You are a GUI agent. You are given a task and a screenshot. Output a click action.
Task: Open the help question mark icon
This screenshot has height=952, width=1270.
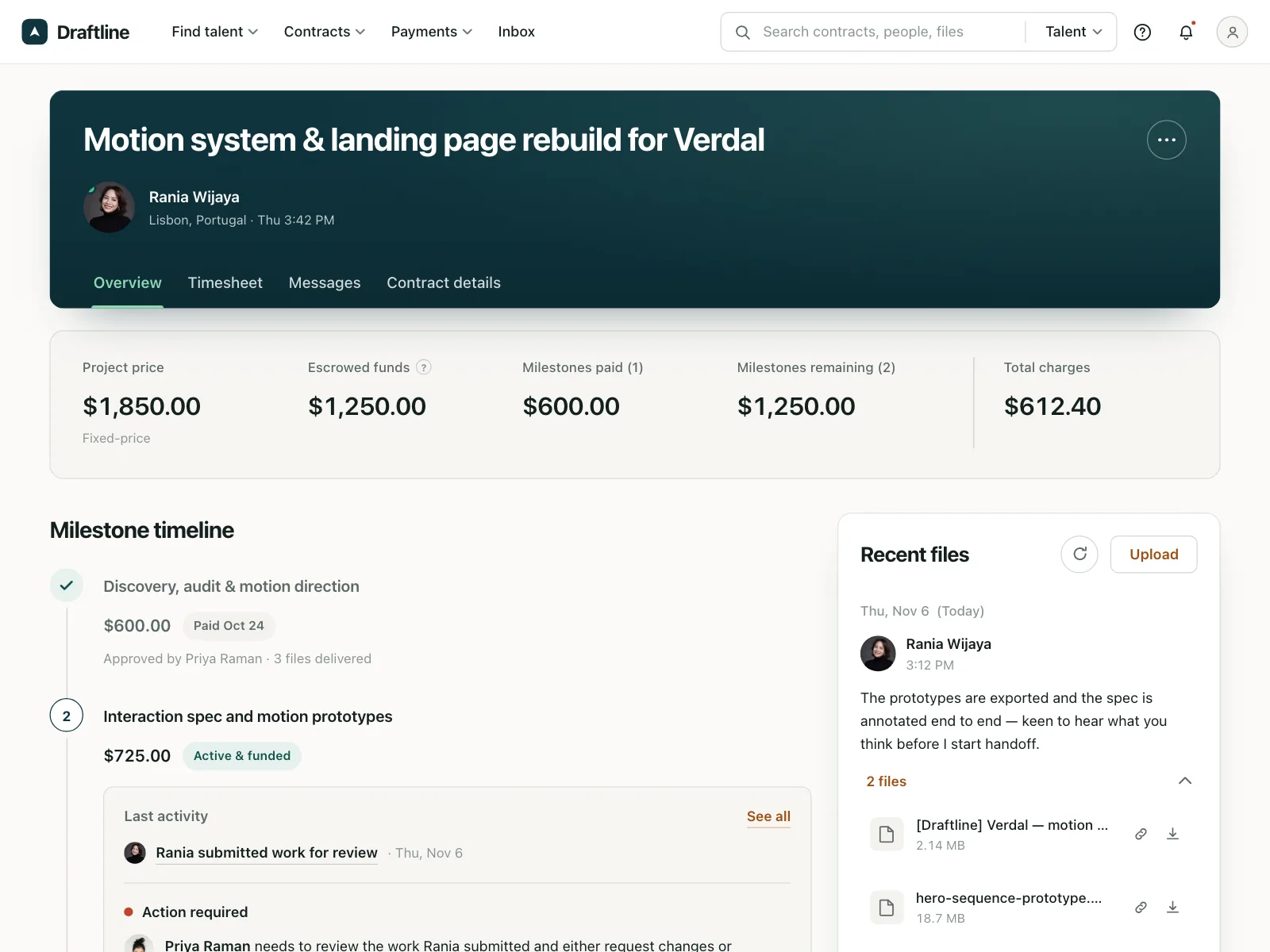tap(1142, 32)
